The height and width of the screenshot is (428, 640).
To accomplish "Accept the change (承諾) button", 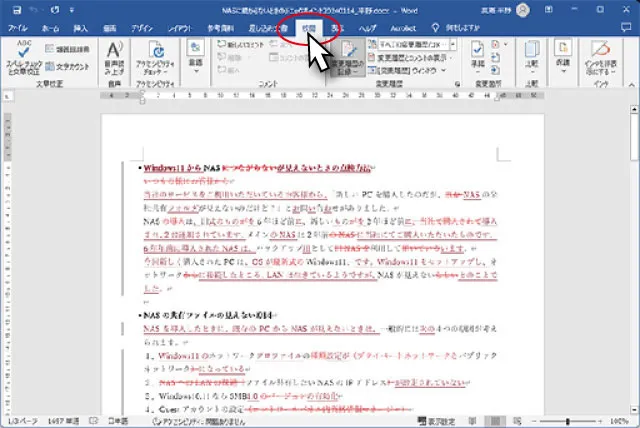I will point(478,58).
